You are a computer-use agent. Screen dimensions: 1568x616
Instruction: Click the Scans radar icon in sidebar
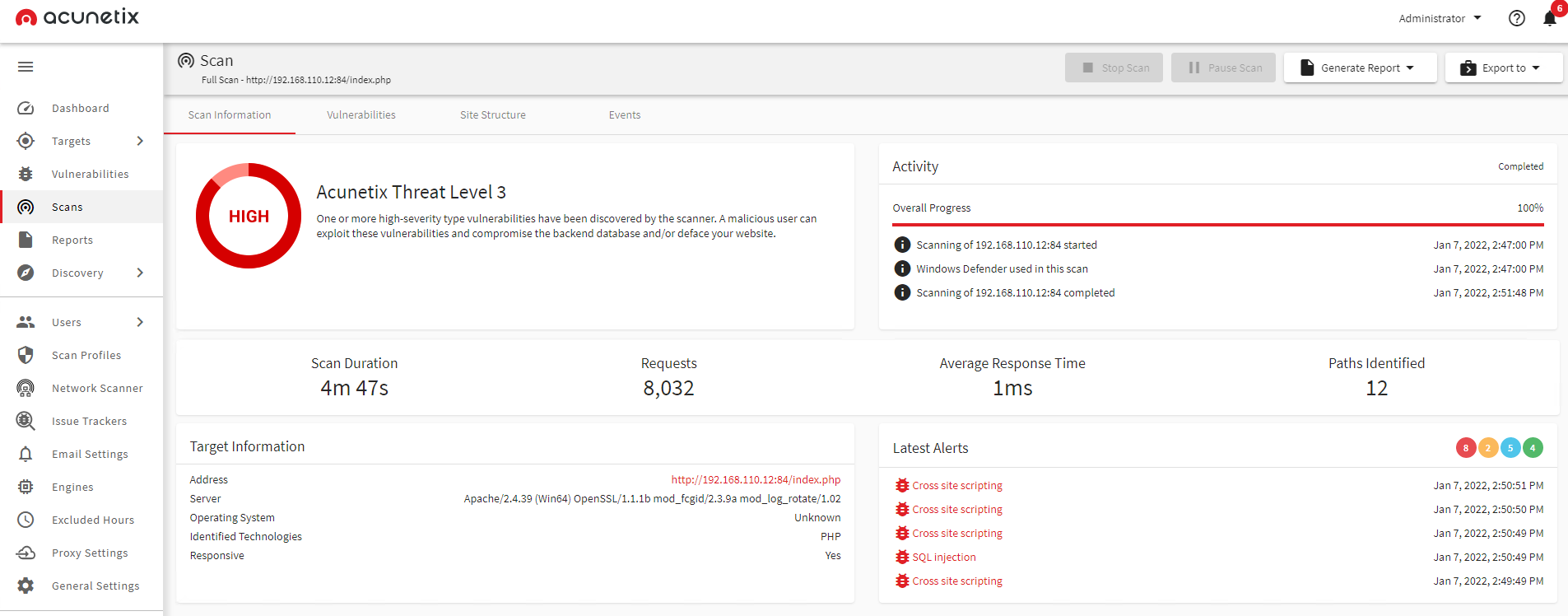pyautogui.click(x=26, y=207)
